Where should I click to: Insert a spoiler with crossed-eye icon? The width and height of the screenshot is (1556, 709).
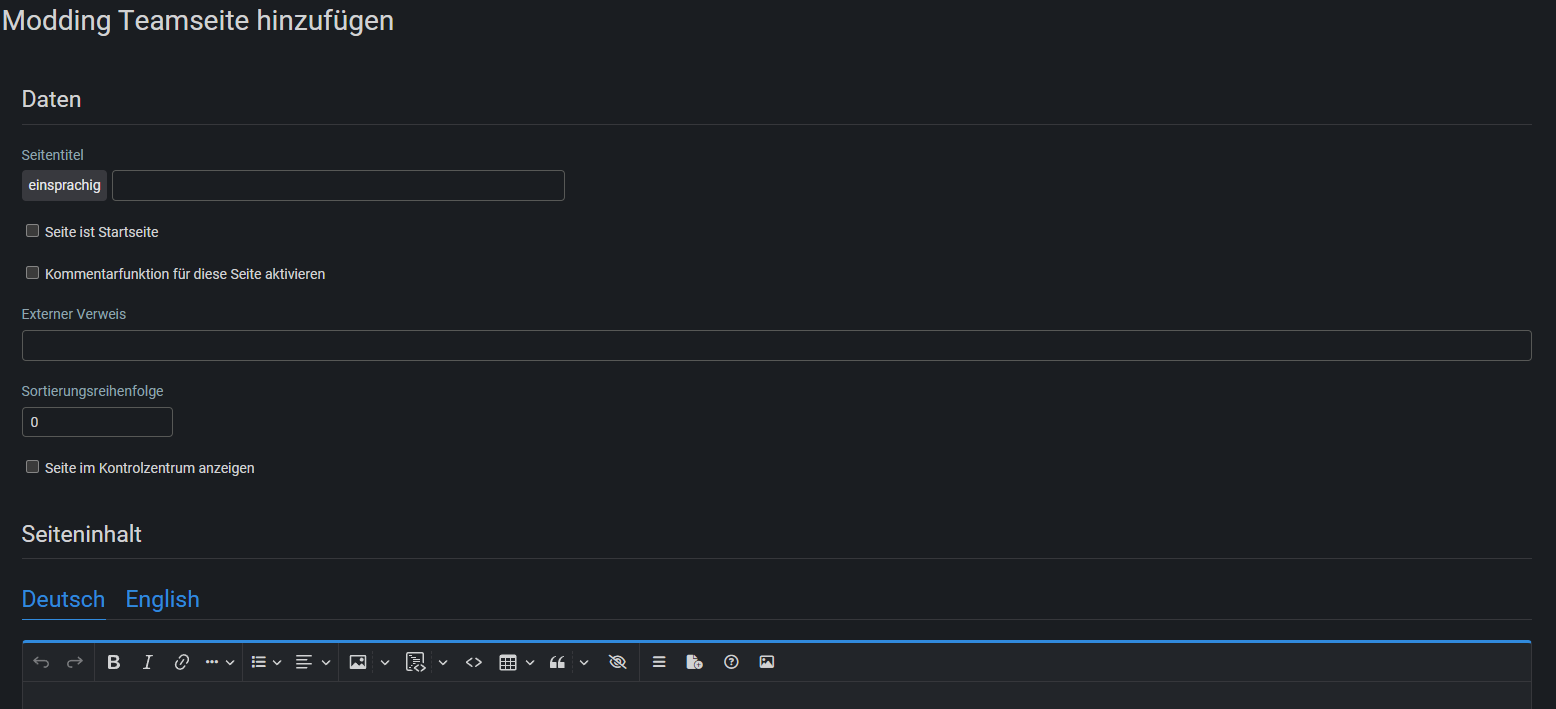tap(617, 662)
